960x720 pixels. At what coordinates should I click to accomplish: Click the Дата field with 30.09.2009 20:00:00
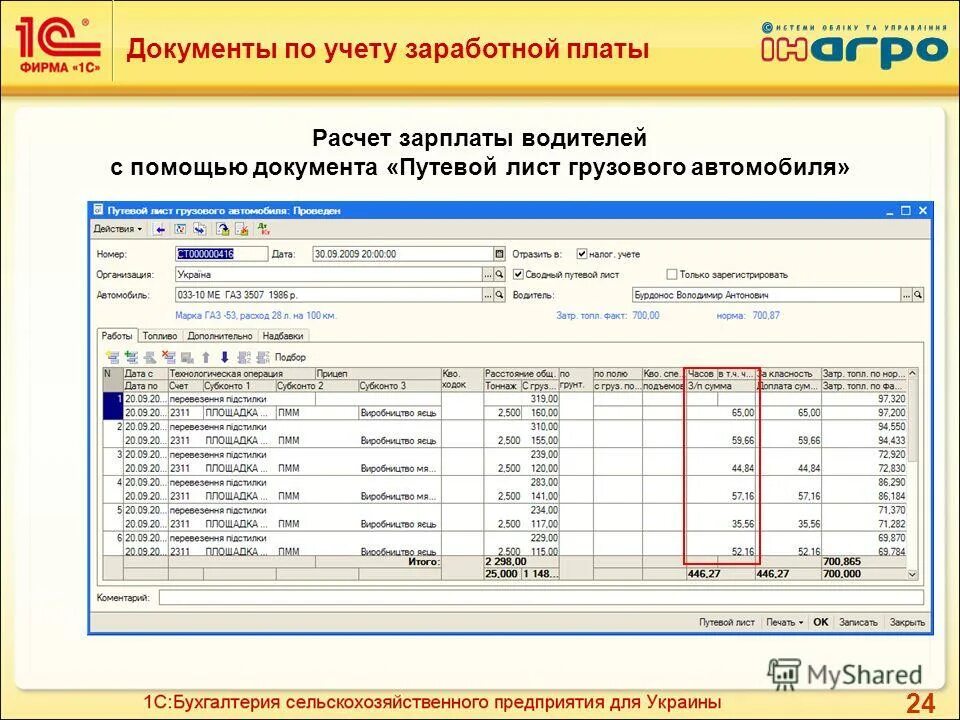coord(403,254)
